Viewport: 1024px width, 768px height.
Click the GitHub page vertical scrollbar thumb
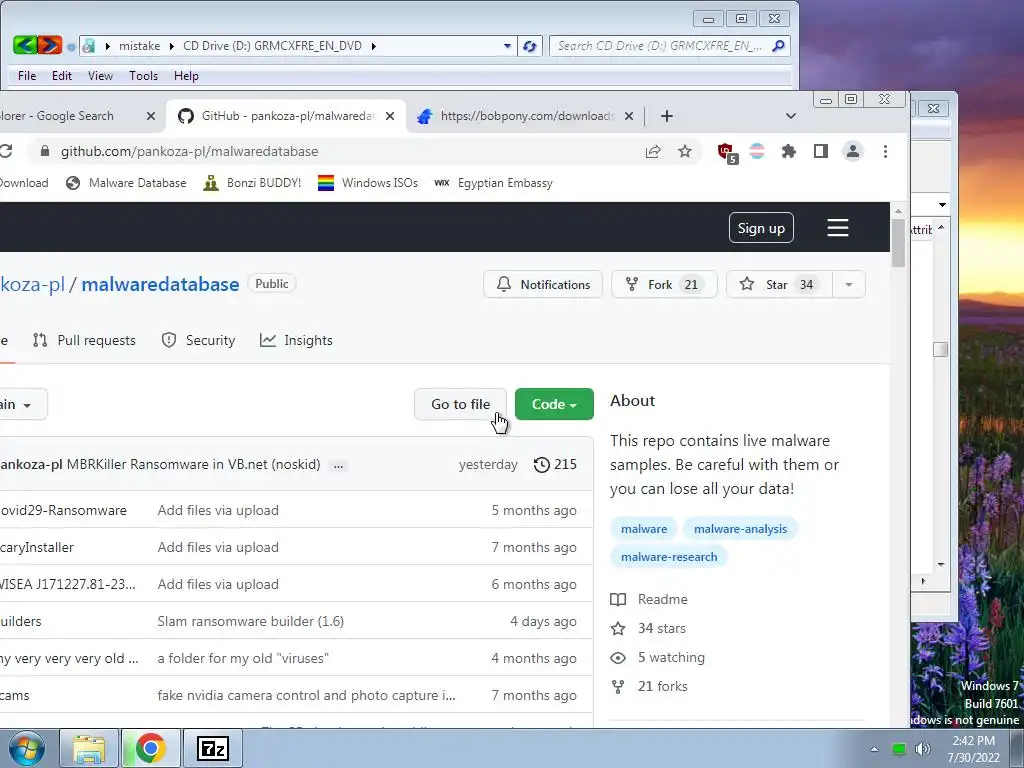point(898,243)
